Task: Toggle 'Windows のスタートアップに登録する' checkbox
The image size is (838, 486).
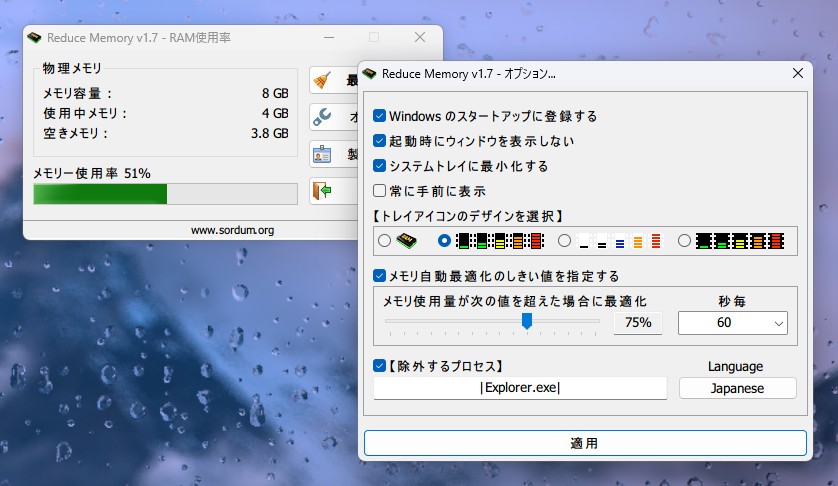Action: click(x=379, y=115)
